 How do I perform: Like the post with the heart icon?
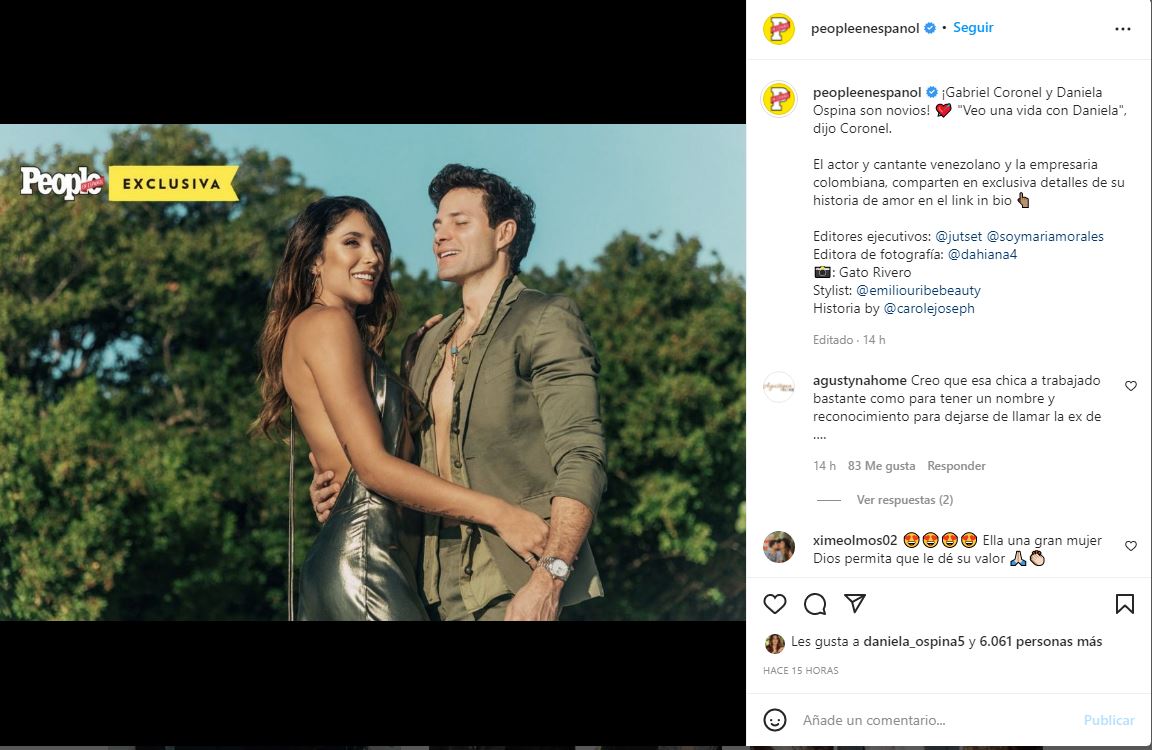click(775, 604)
